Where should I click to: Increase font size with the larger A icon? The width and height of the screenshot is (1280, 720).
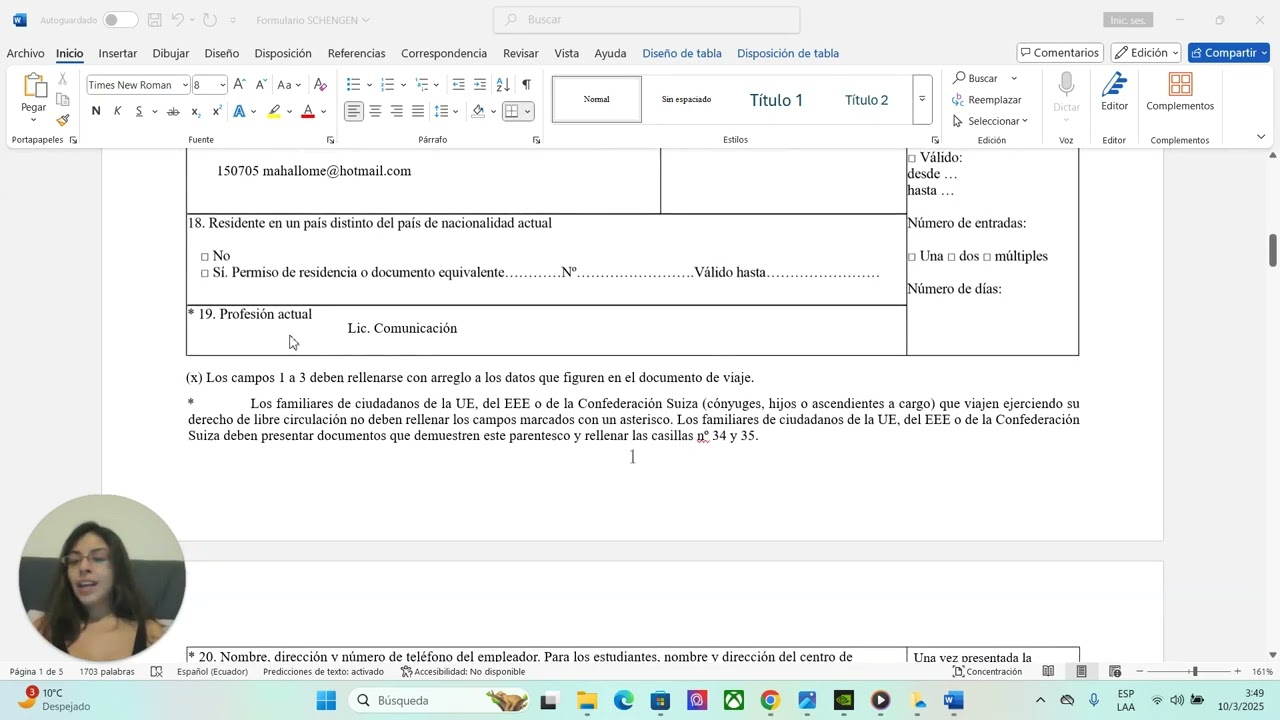240,85
